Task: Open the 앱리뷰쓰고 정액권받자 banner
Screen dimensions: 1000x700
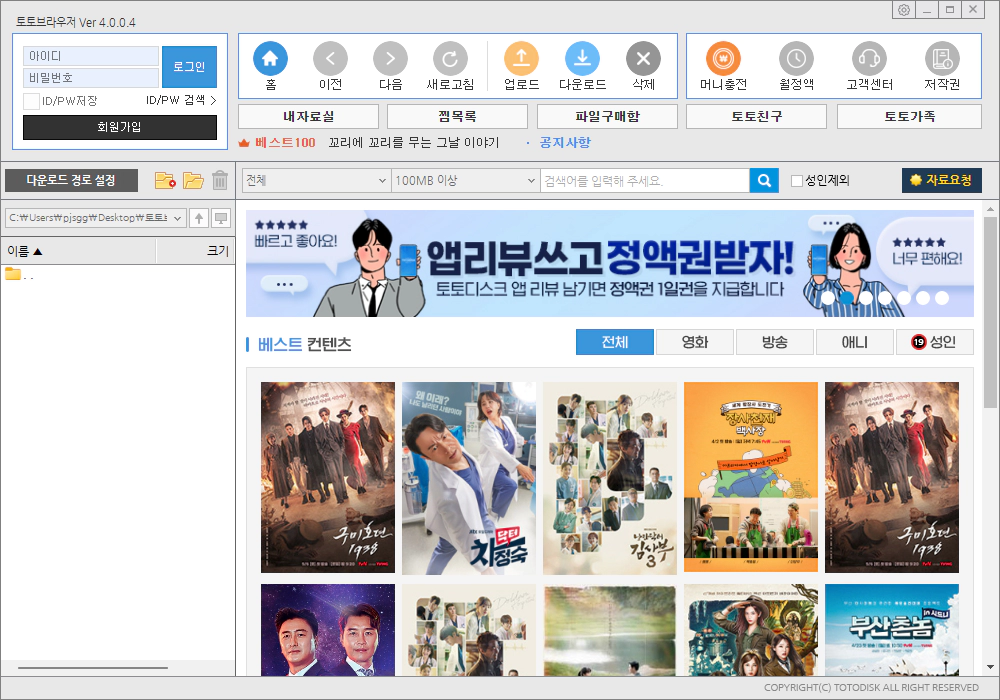Action: point(610,263)
